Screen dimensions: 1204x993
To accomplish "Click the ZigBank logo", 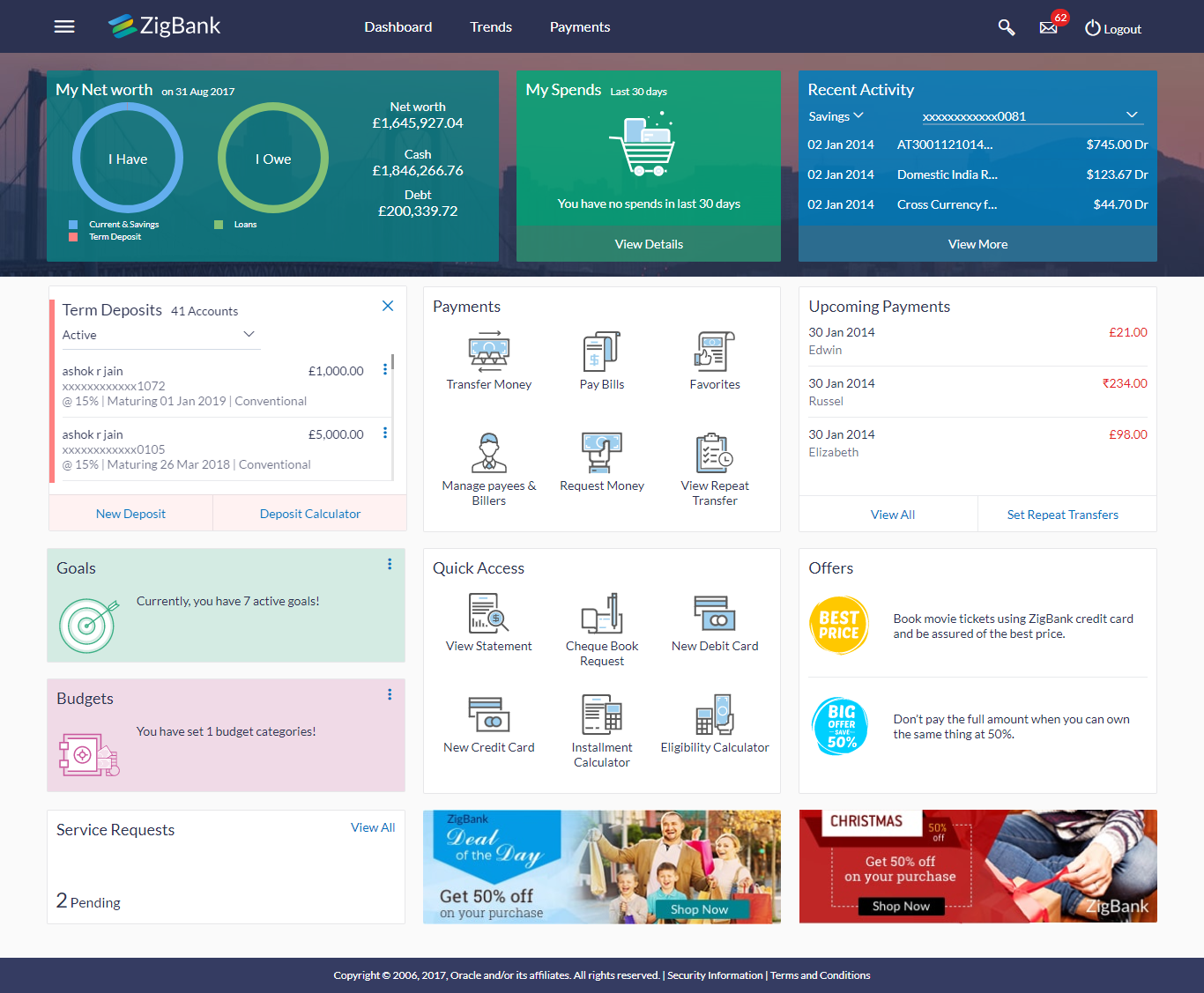I will pyautogui.click(x=165, y=26).
